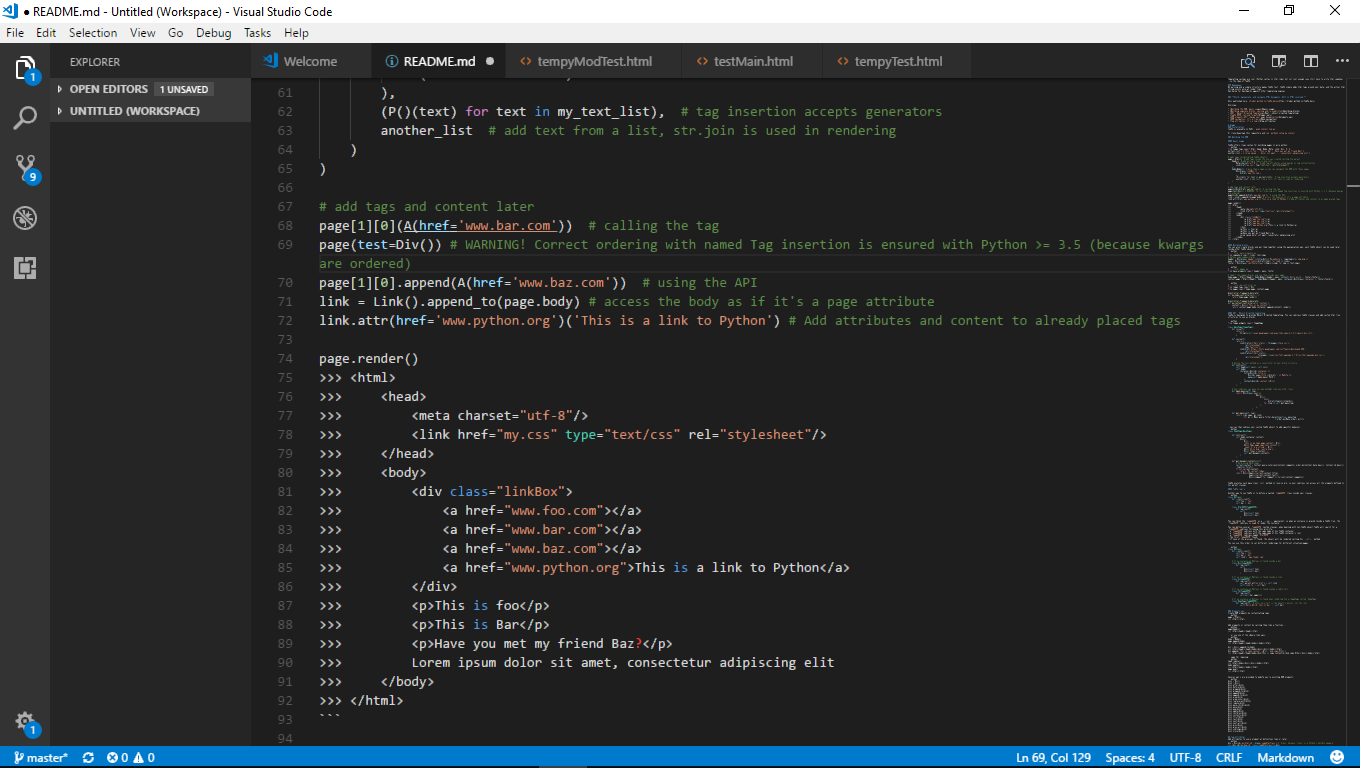Image resolution: width=1360 pixels, height=768 pixels.
Task: Switch to the Welcome tab
Action: pyautogui.click(x=310, y=61)
